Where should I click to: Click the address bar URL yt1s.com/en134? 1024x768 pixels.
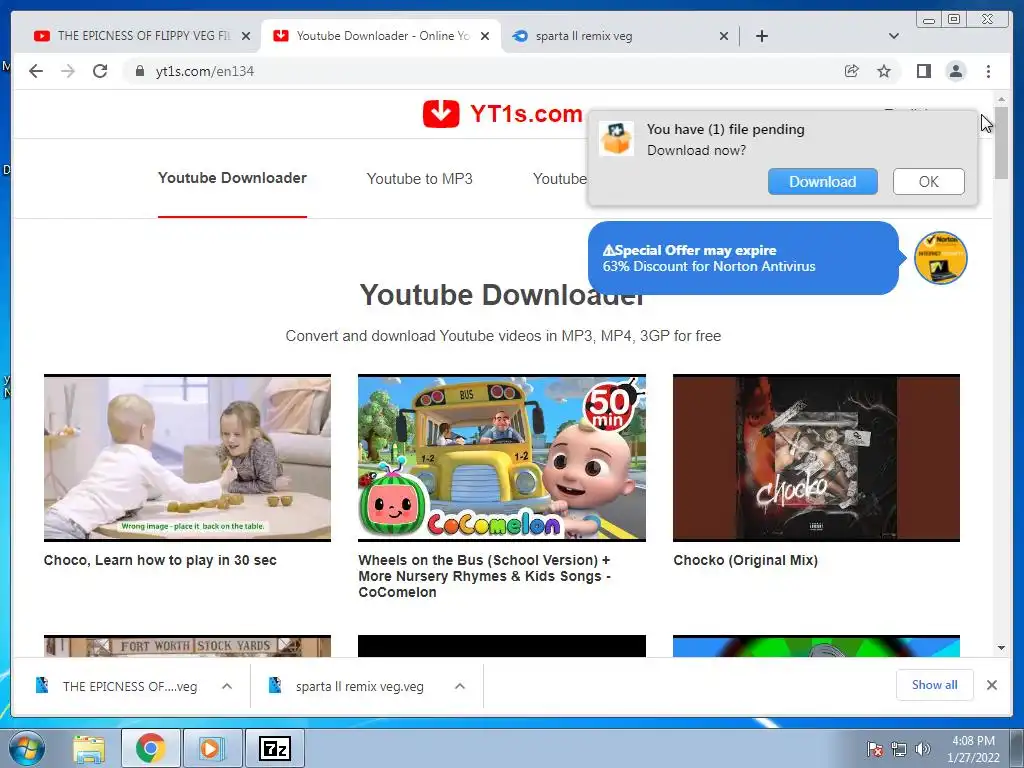[x=205, y=71]
